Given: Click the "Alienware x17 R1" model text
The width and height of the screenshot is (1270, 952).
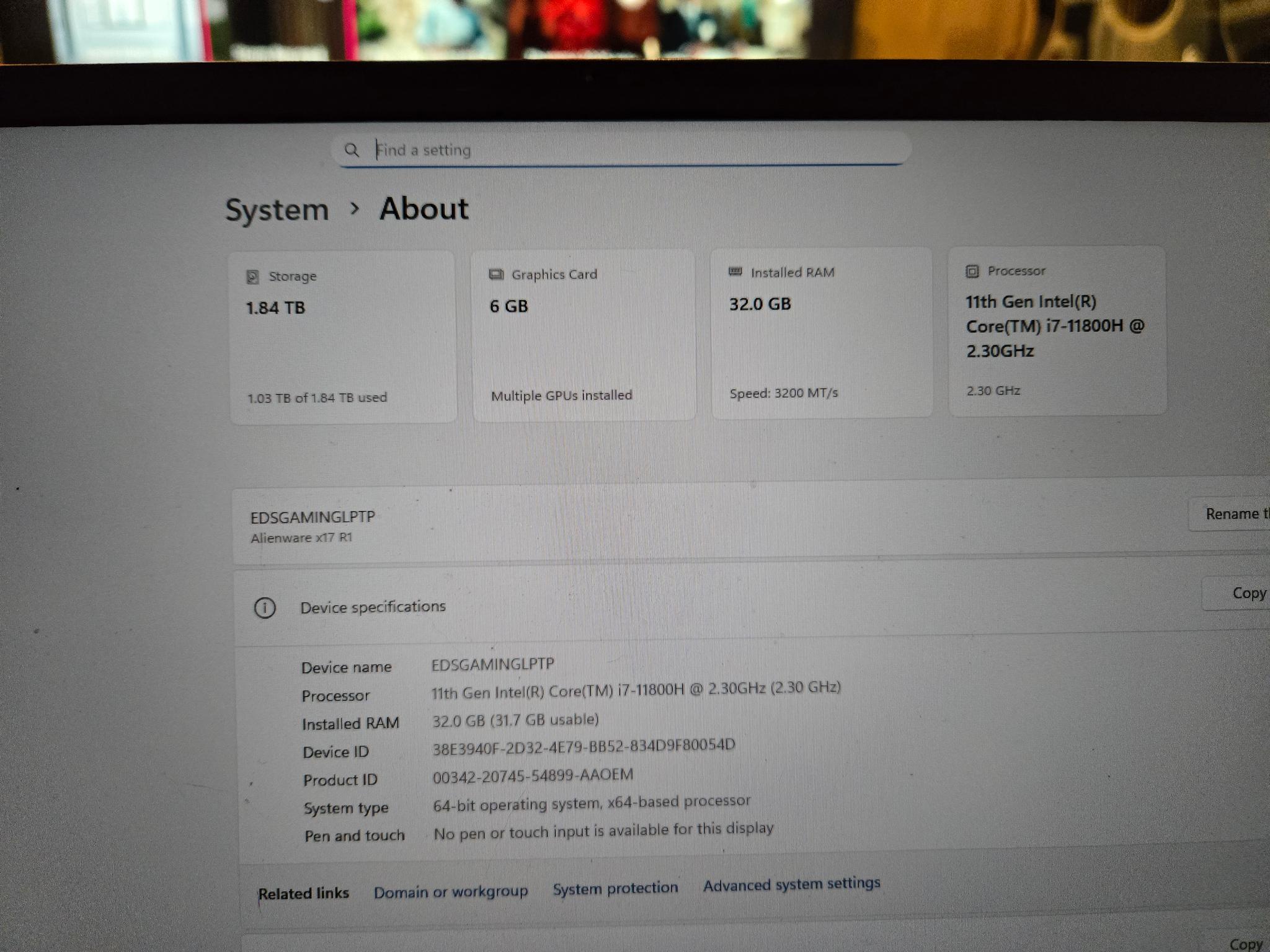Looking at the screenshot, I should (x=301, y=537).
